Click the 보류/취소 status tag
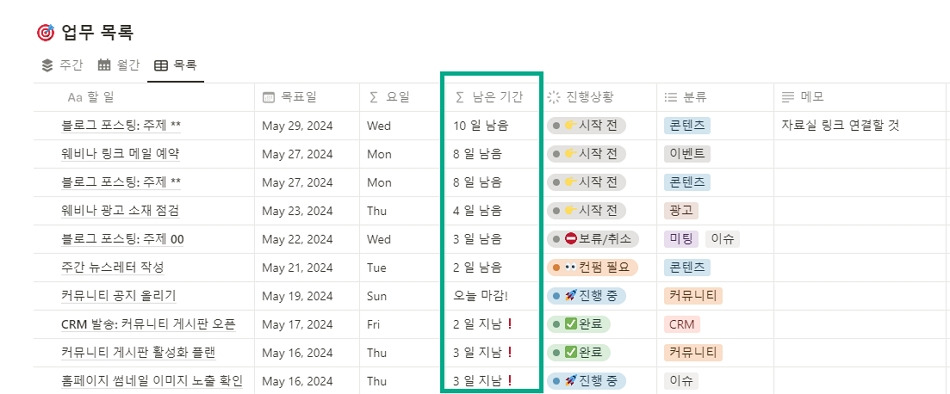Screen dimensions: 950x394 (x=593, y=239)
